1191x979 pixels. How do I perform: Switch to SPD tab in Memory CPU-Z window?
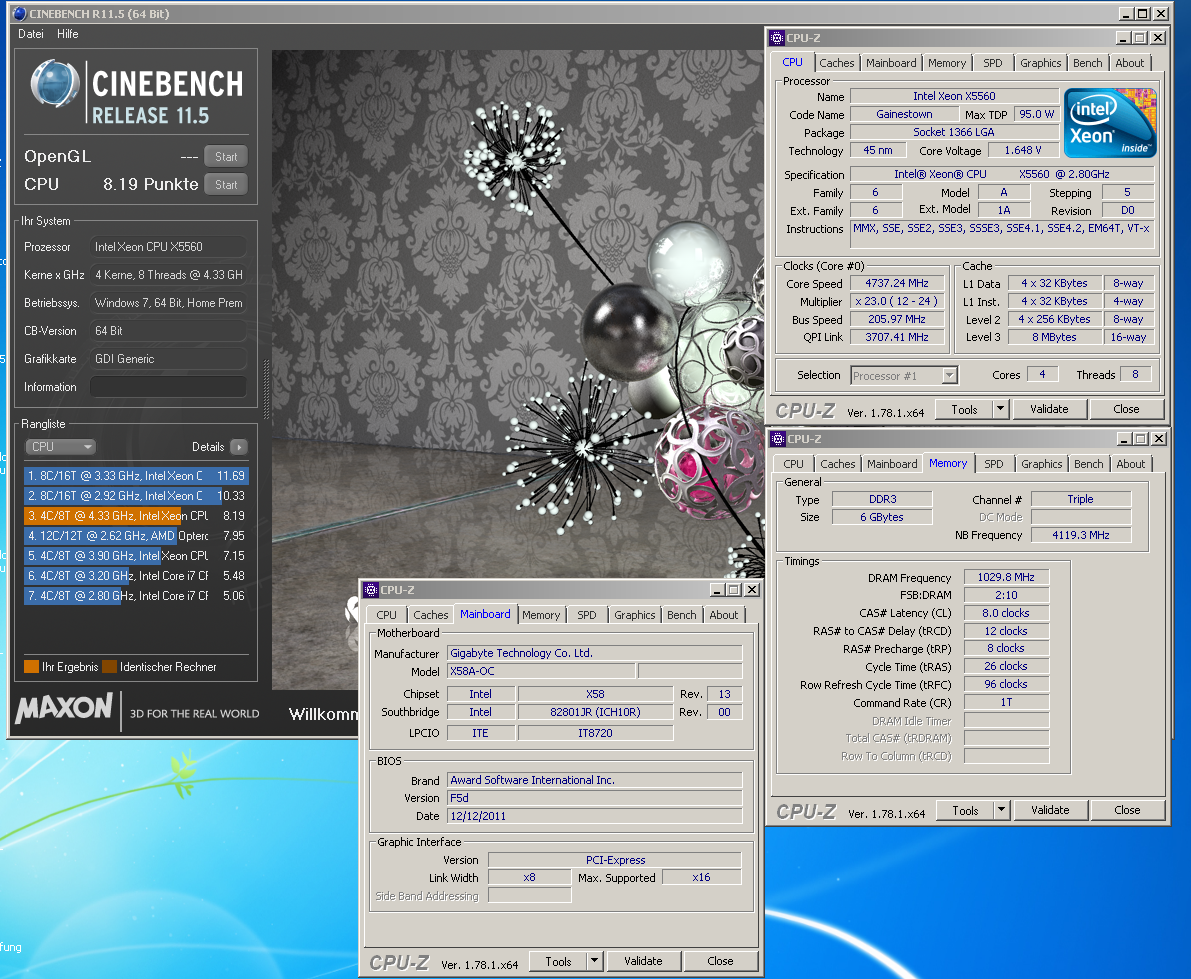[994, 464]
